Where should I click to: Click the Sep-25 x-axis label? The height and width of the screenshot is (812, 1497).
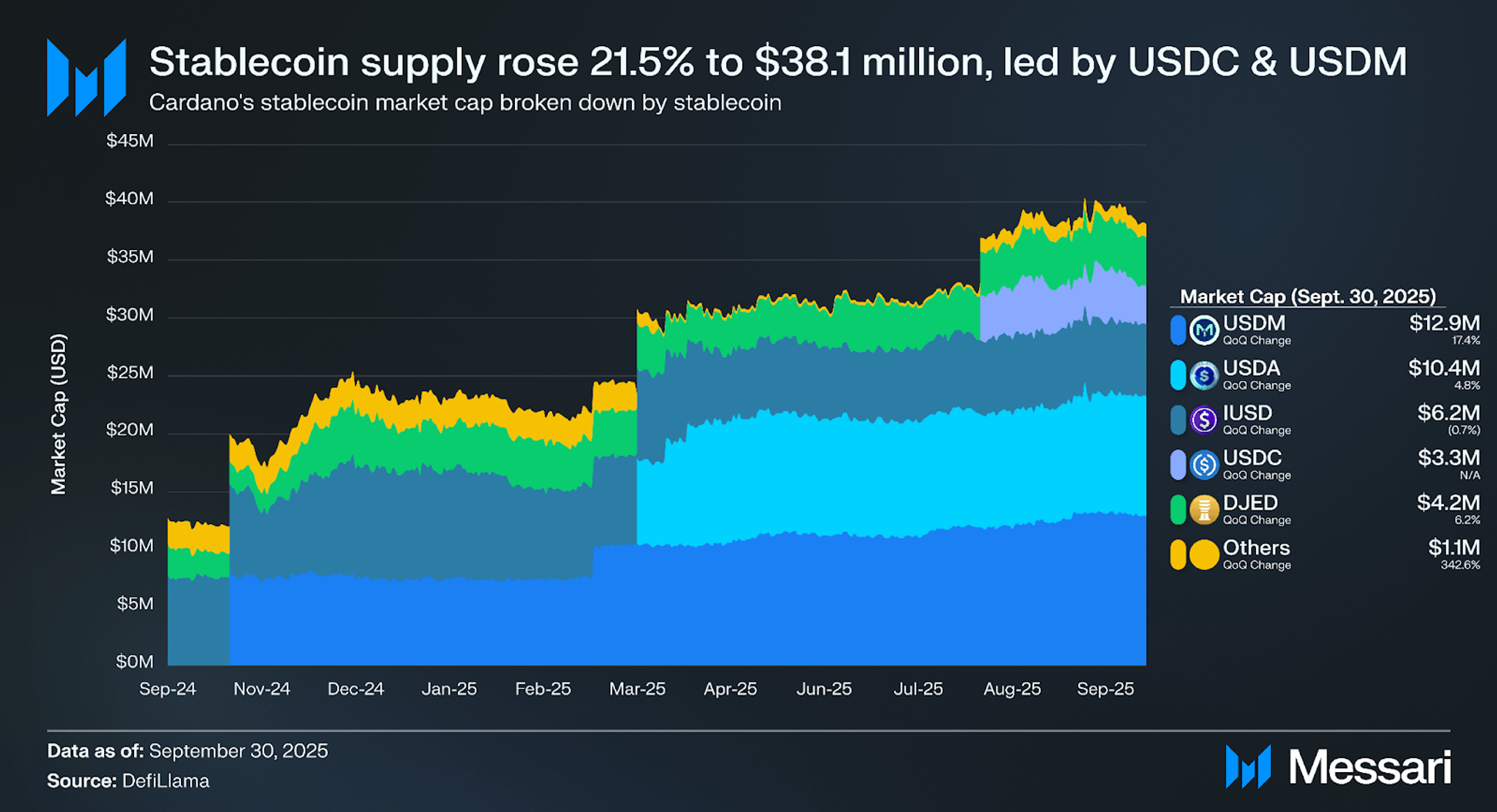click(x=1105, y=689)
